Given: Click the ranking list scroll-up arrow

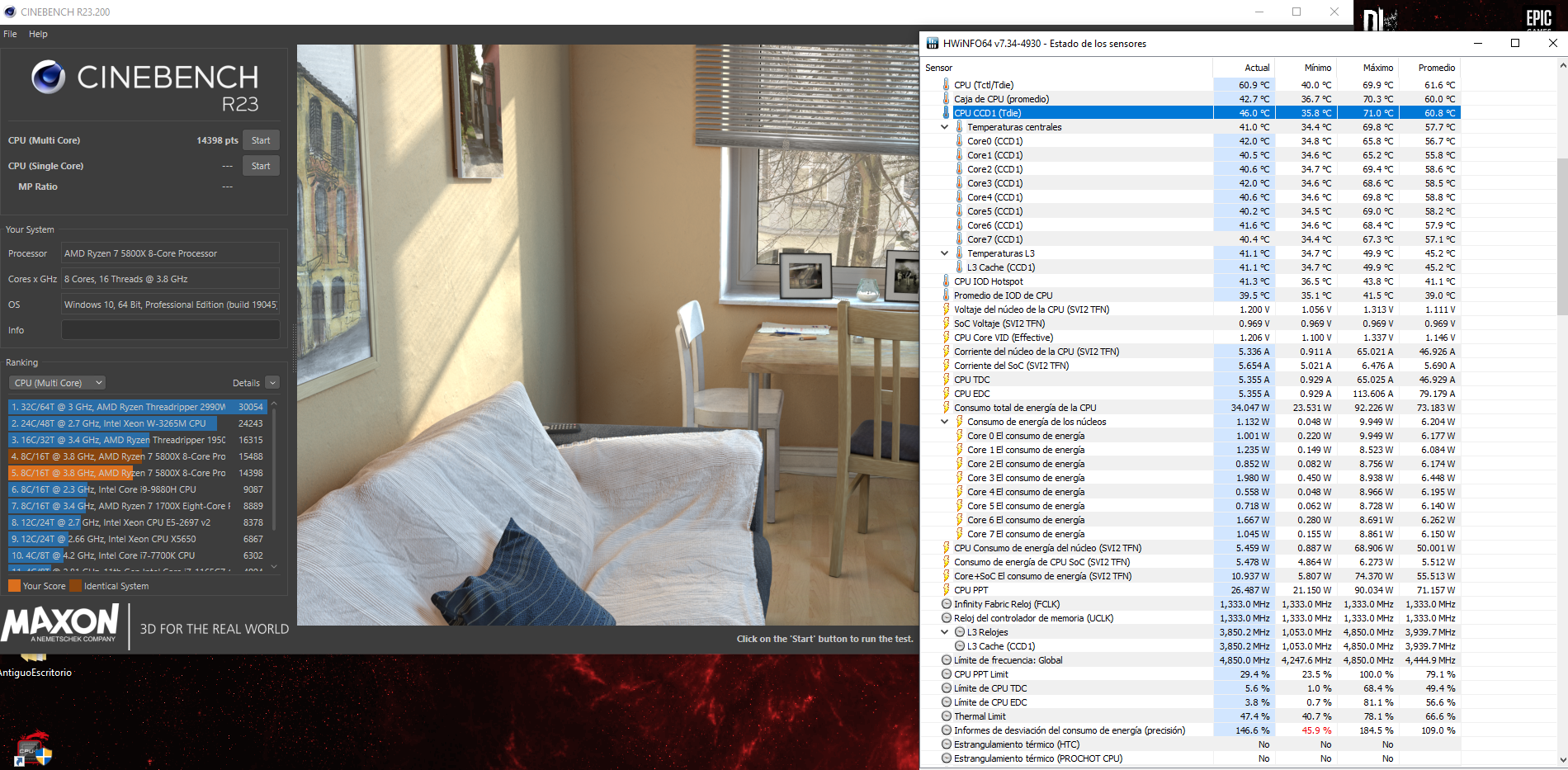Looking at the screenshot, I should pyautogui.click(x=274, y=404).
